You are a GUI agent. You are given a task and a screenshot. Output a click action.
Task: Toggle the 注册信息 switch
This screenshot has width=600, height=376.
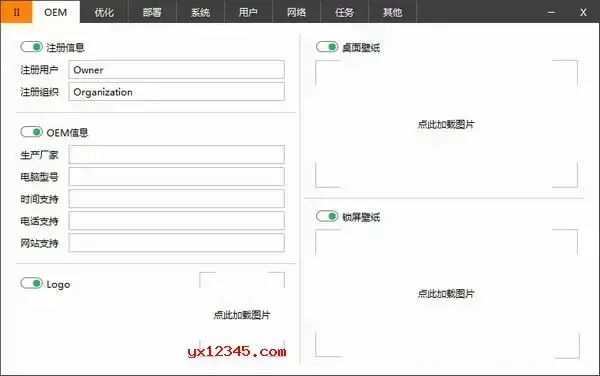(31, 47)
